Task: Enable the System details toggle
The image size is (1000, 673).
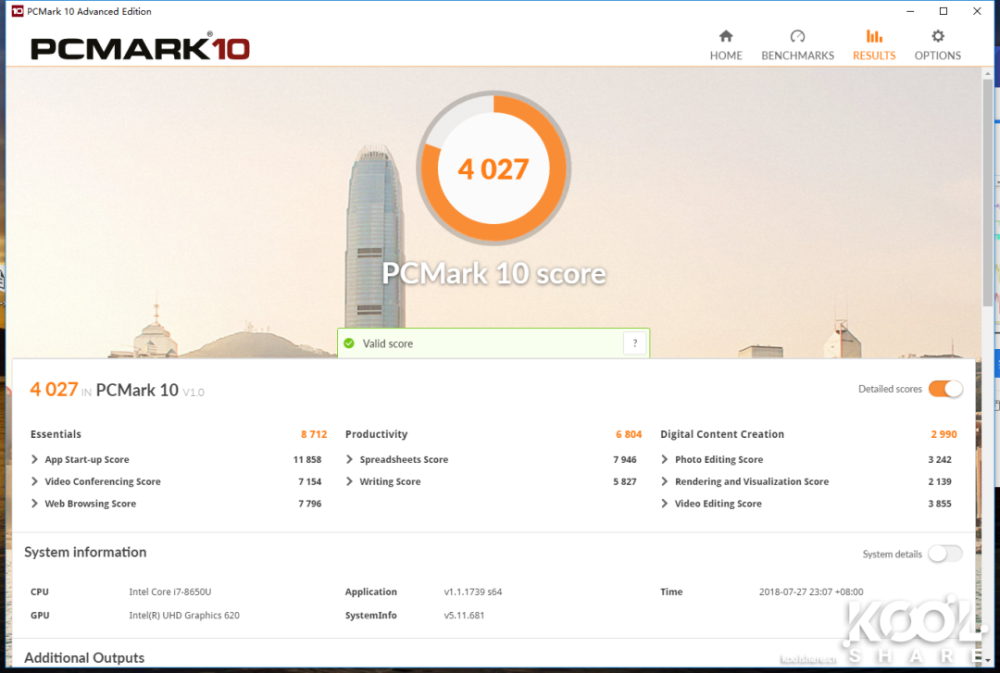Action: (x=945, y=554)
